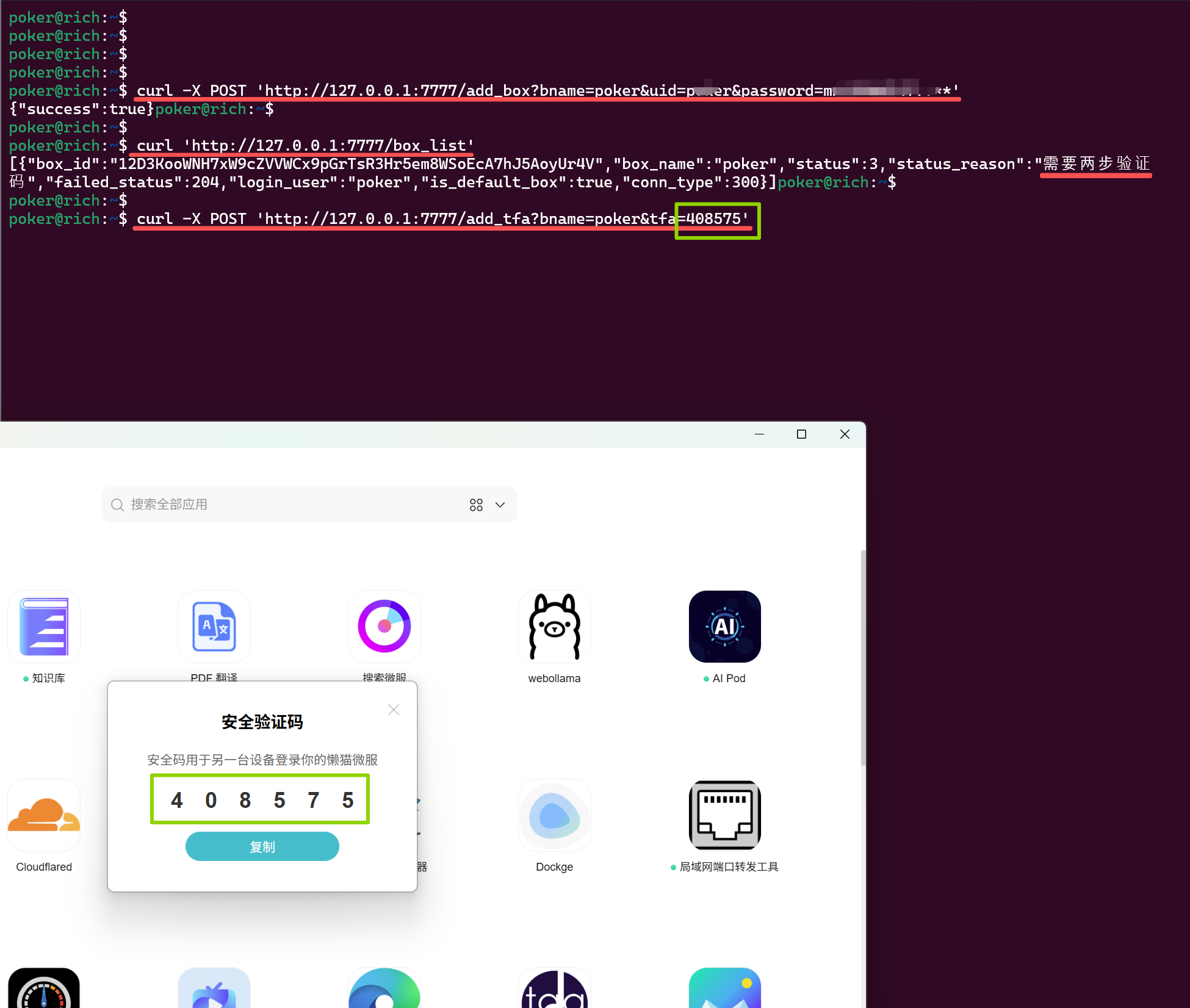
Task: Click the 安全码用于另一台设备登录 description text
Action: (x=262, y=760)
